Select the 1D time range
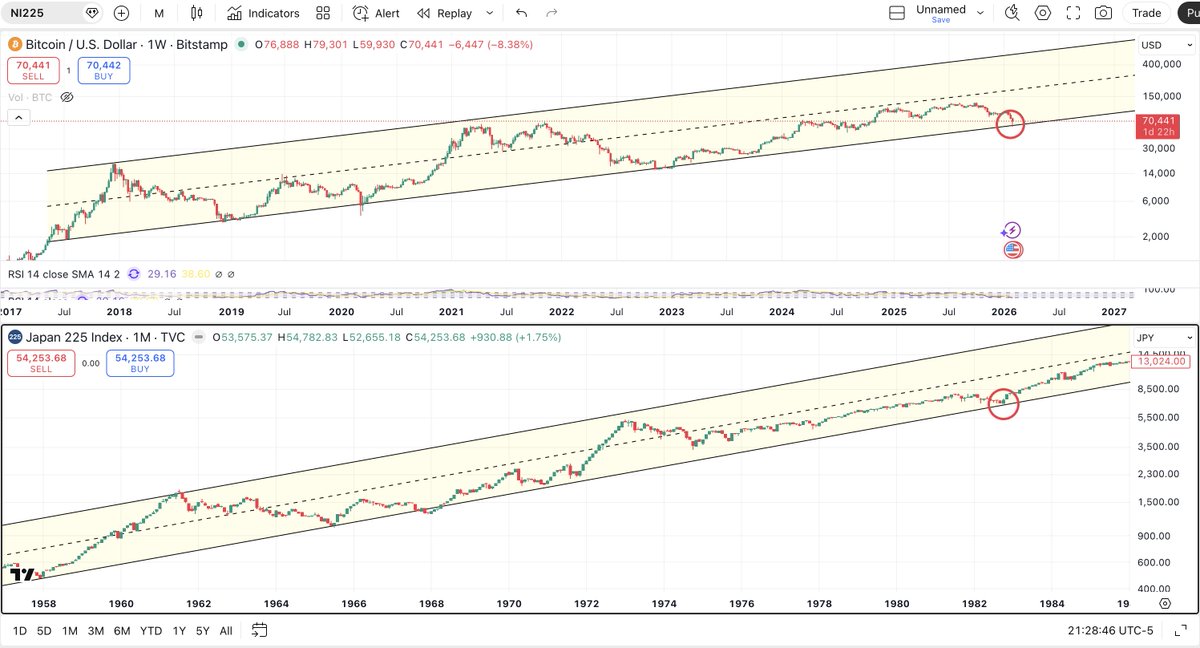Viewport: 1200px width, 648px height. pos(20,631)
